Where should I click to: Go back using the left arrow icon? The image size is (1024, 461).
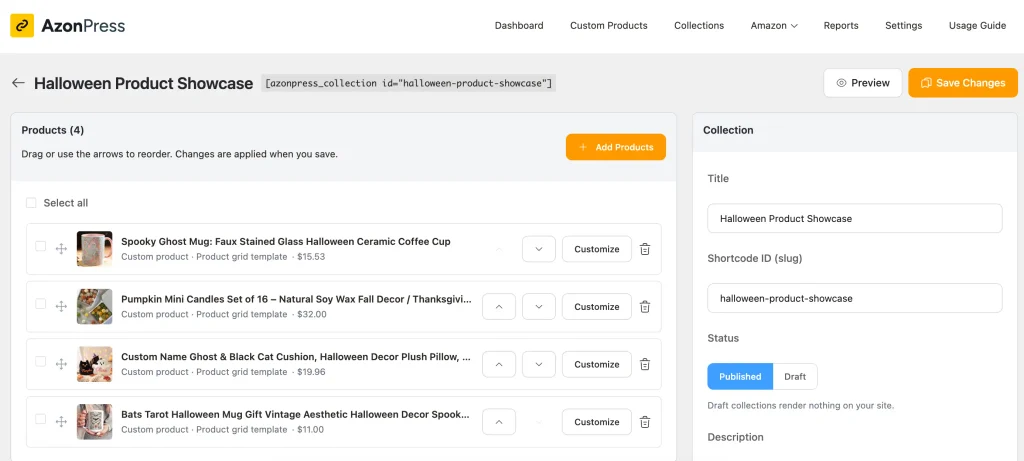18,83
